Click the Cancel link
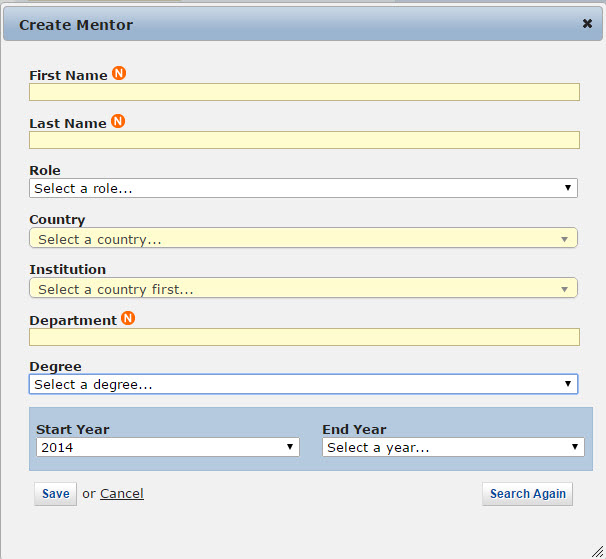 (x=122, y=494)
